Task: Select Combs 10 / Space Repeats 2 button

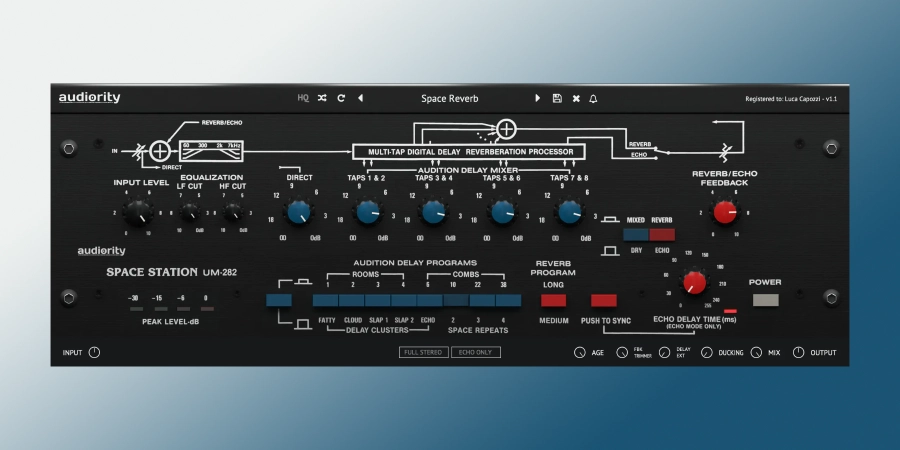Action: tap(456, 300)
